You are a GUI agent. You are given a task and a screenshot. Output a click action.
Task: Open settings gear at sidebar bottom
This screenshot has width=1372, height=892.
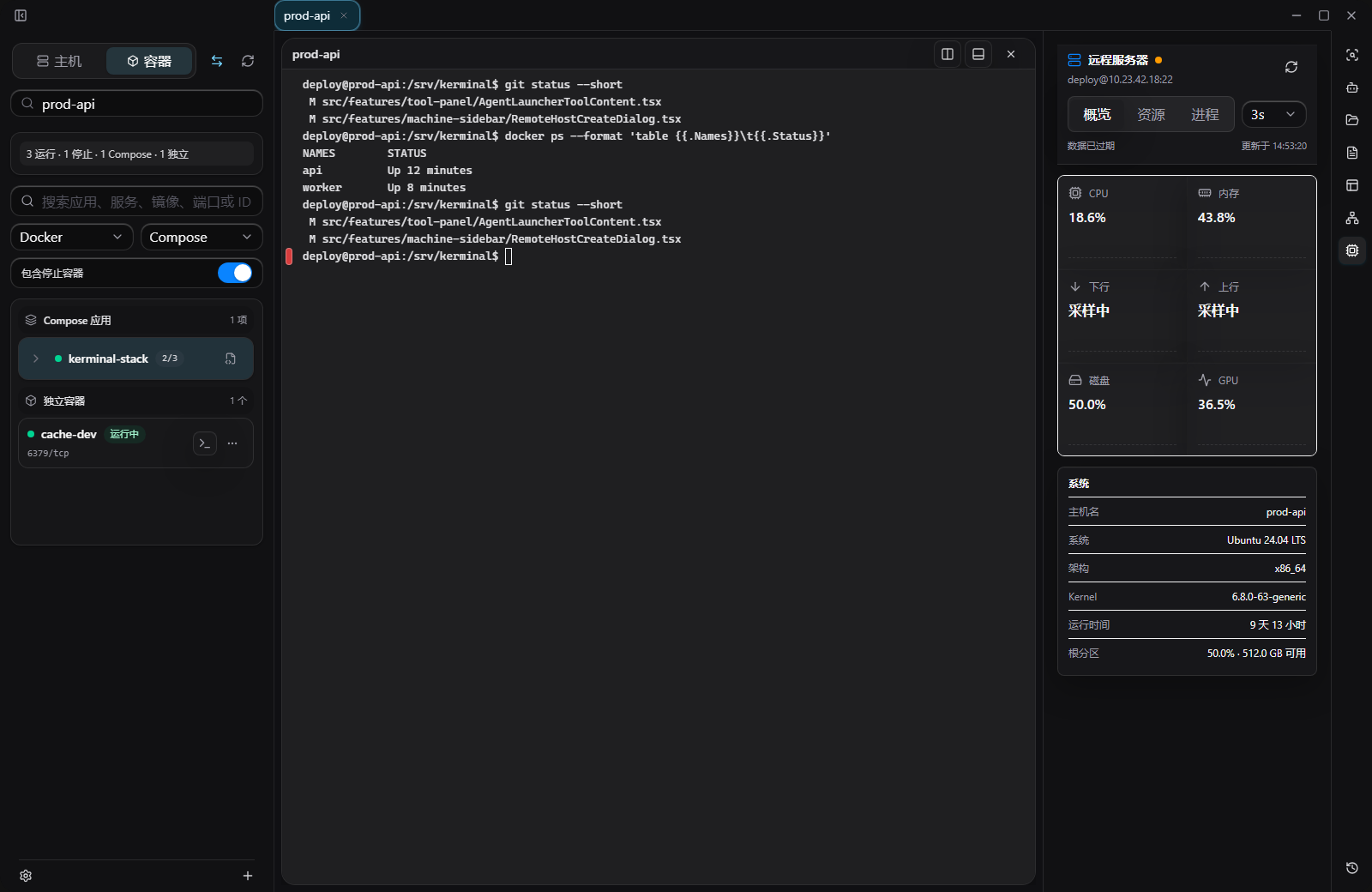pos(26,876)
